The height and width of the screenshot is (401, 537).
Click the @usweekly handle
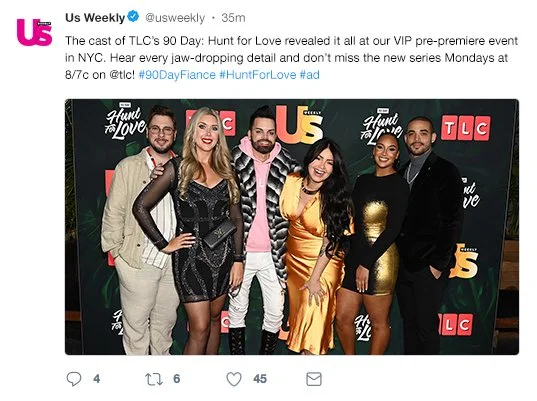pos(175,18)
